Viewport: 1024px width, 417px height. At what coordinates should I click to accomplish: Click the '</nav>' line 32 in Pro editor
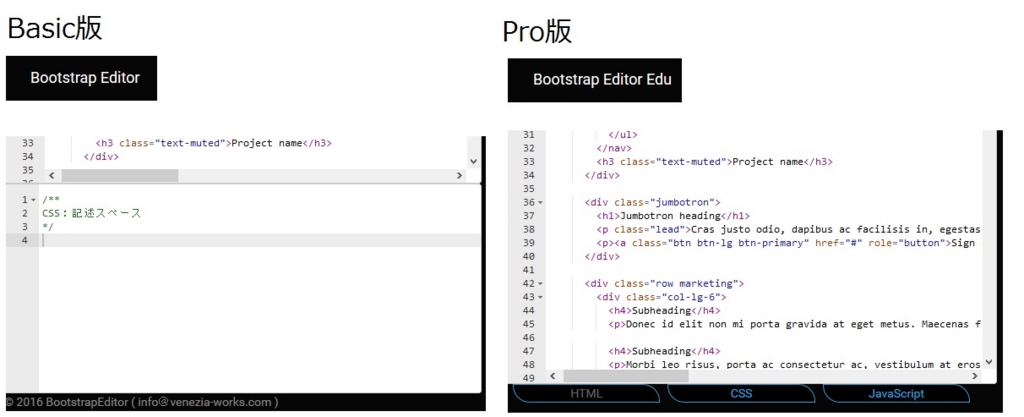pyautogui.click(x=614, y=149)
